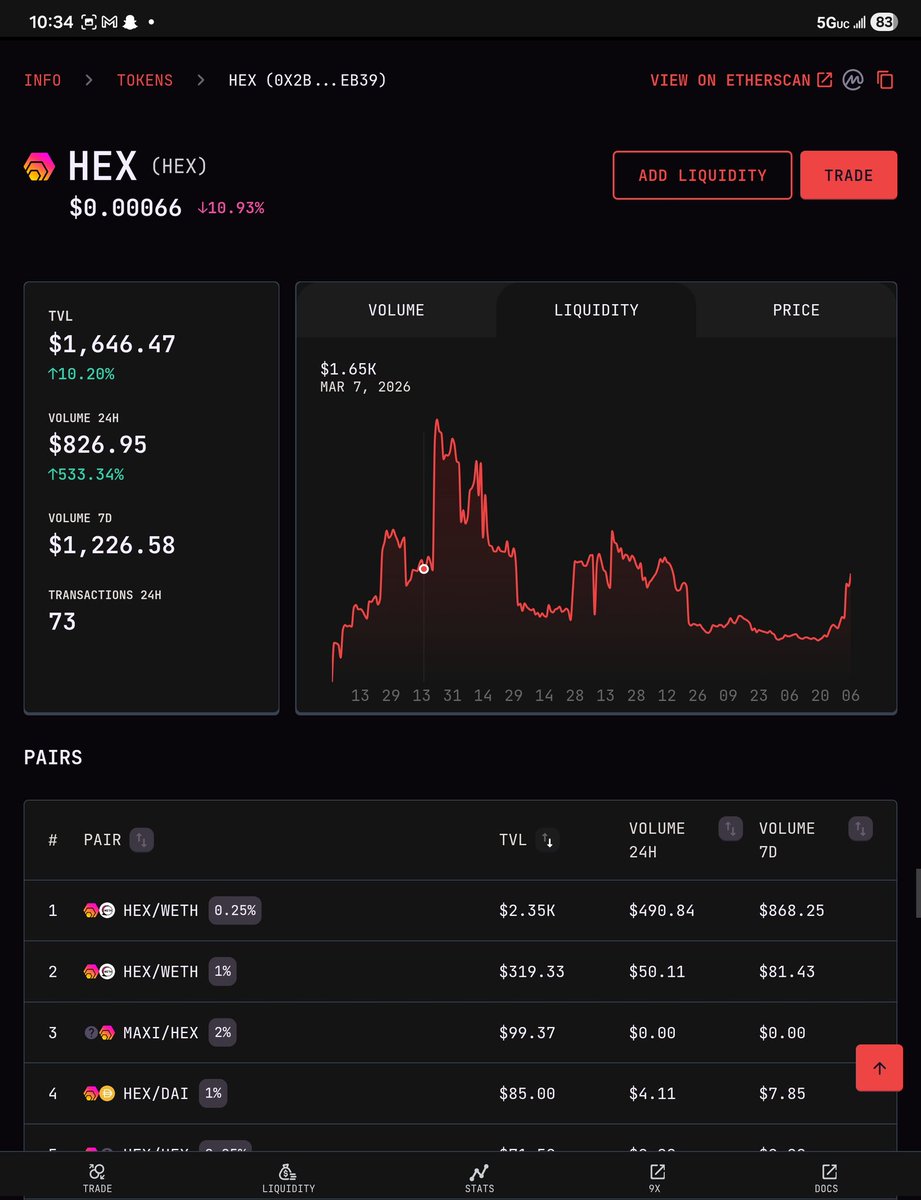921x1200 pixels.
Task: Open HEX/WETH 0.25% pair row
Action: (460, 911)
